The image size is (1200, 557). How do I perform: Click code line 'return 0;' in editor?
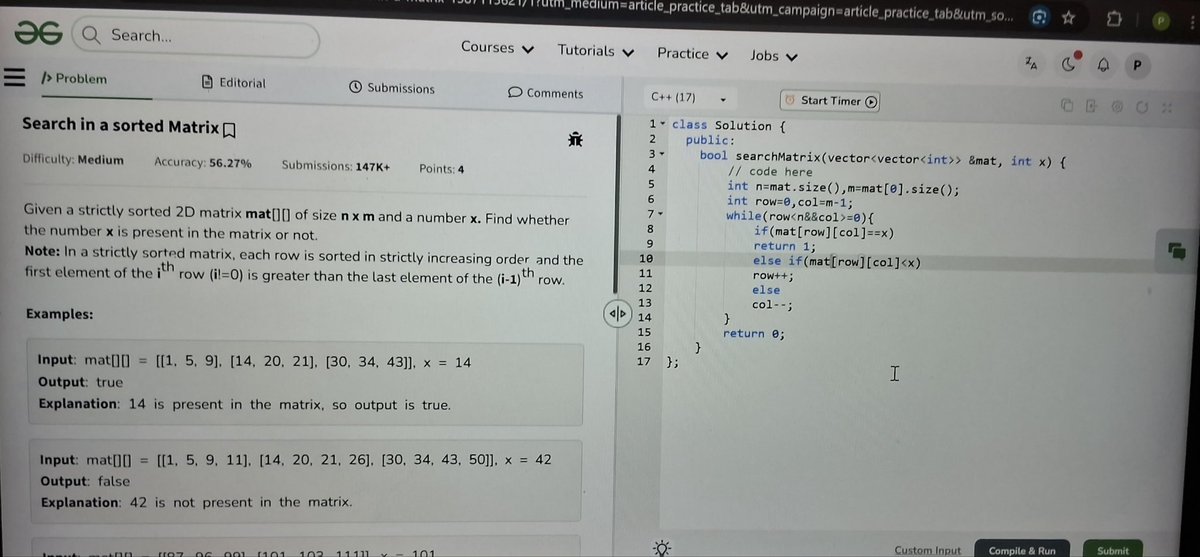pyautogui.click(x=754, y=334)
